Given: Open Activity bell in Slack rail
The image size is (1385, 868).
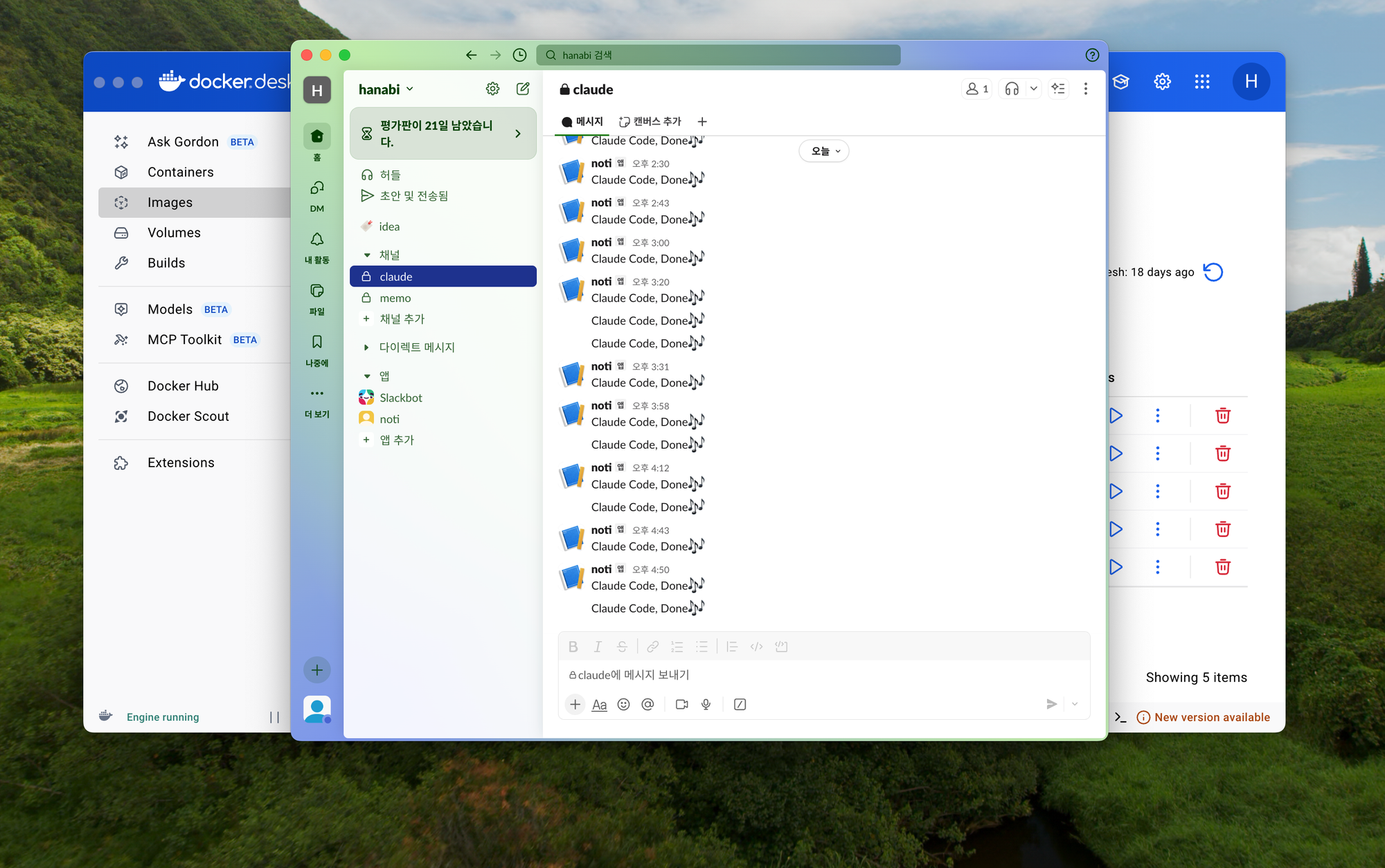Looking at the screenshot, I should point(316,247).
